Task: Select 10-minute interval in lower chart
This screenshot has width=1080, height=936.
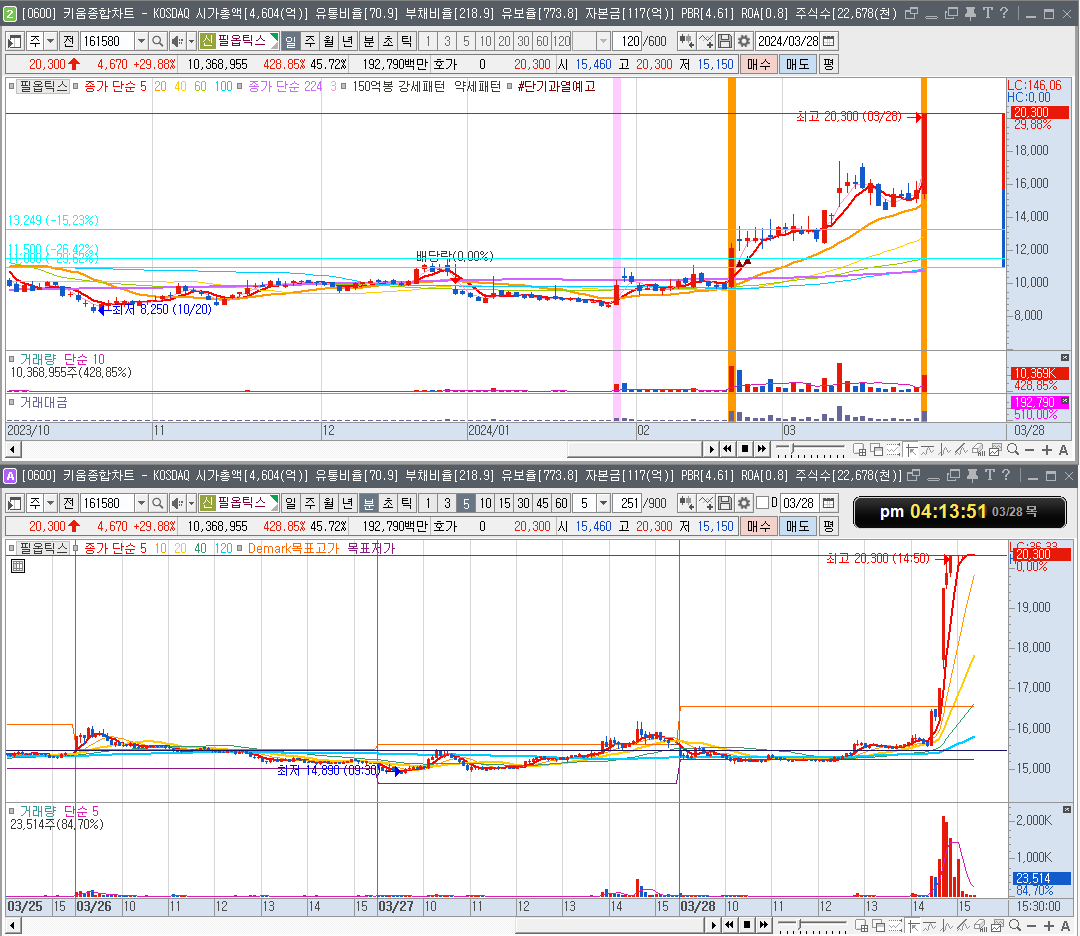Action: point(486,503)
